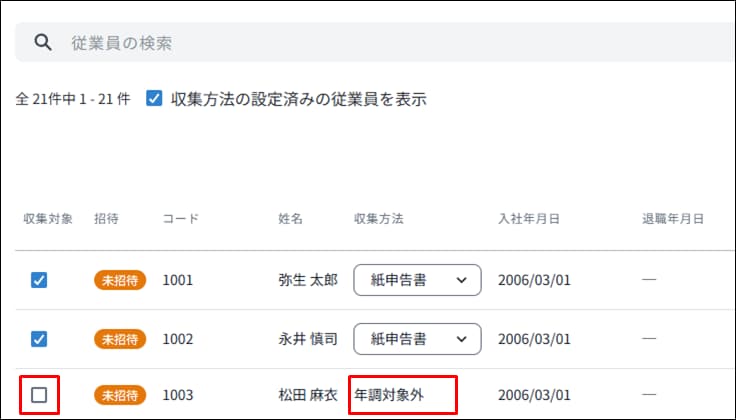Click the 退職年月日 column header
This screenshot has width=736, height=420.
674,218
